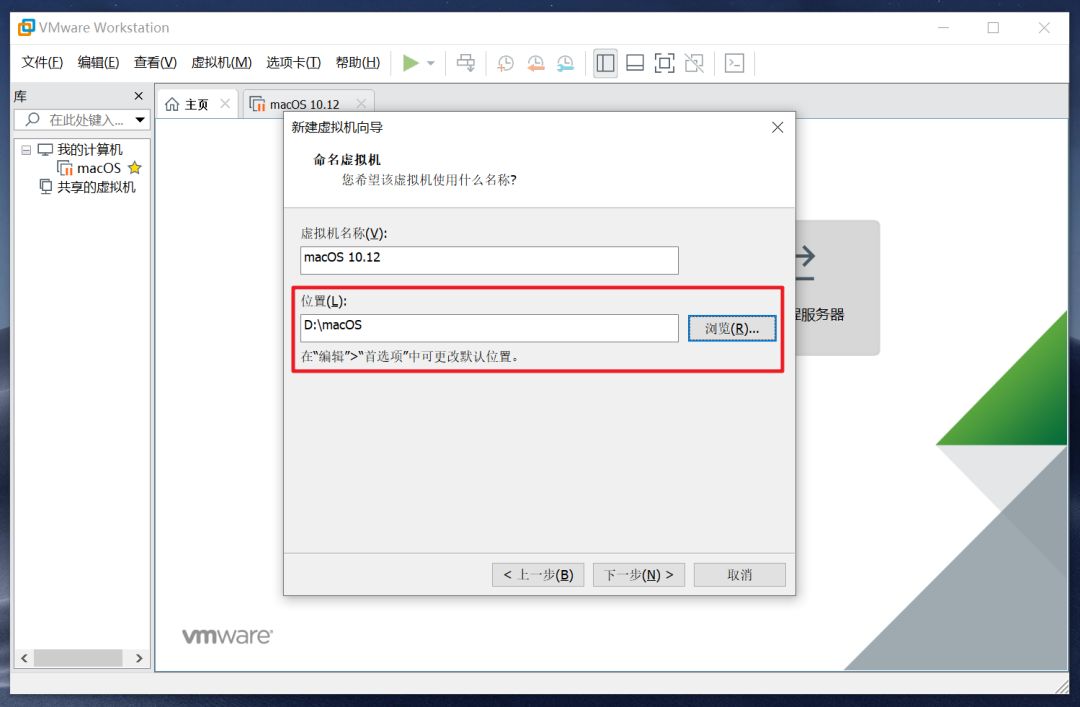Click the library search magnifier icon
Image resolution: width=1080 pixels, height=707 pixels.
[32, 119]
